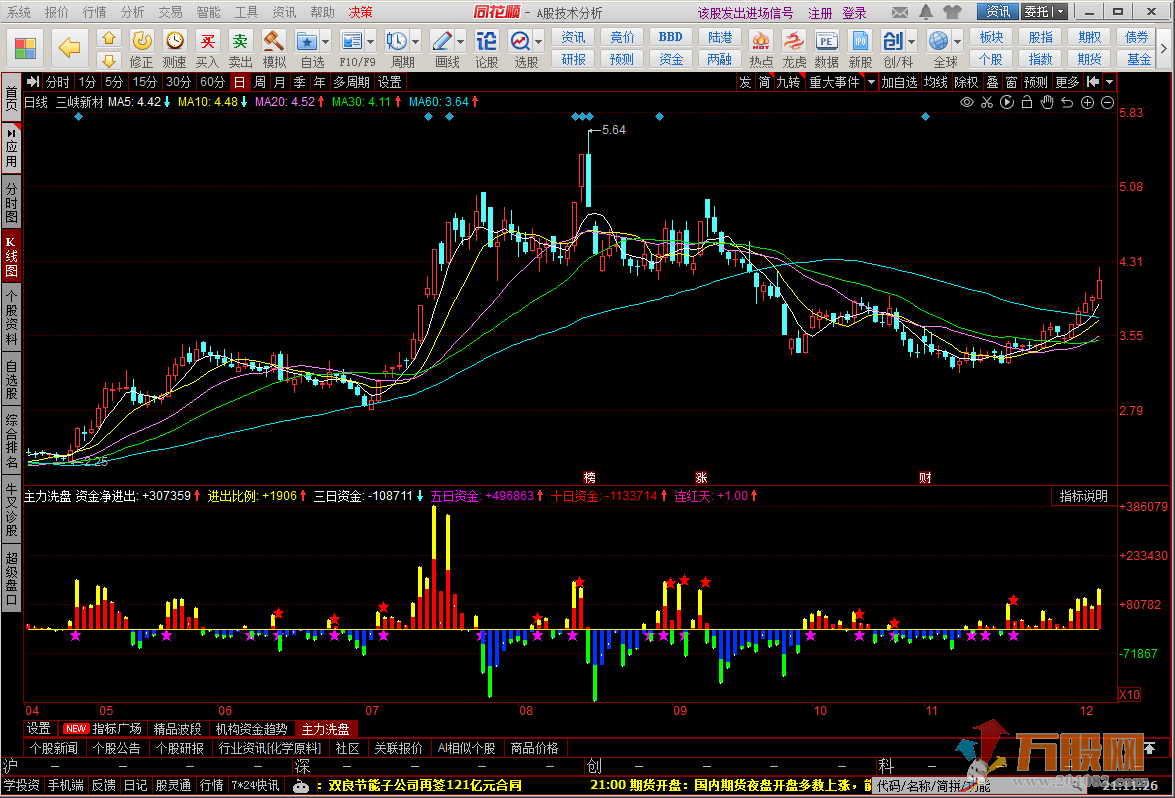Zoom out chart with the minus icon
This screenshot has width=1175, height=798.
pyautogui.click(x=1108, y=103)
